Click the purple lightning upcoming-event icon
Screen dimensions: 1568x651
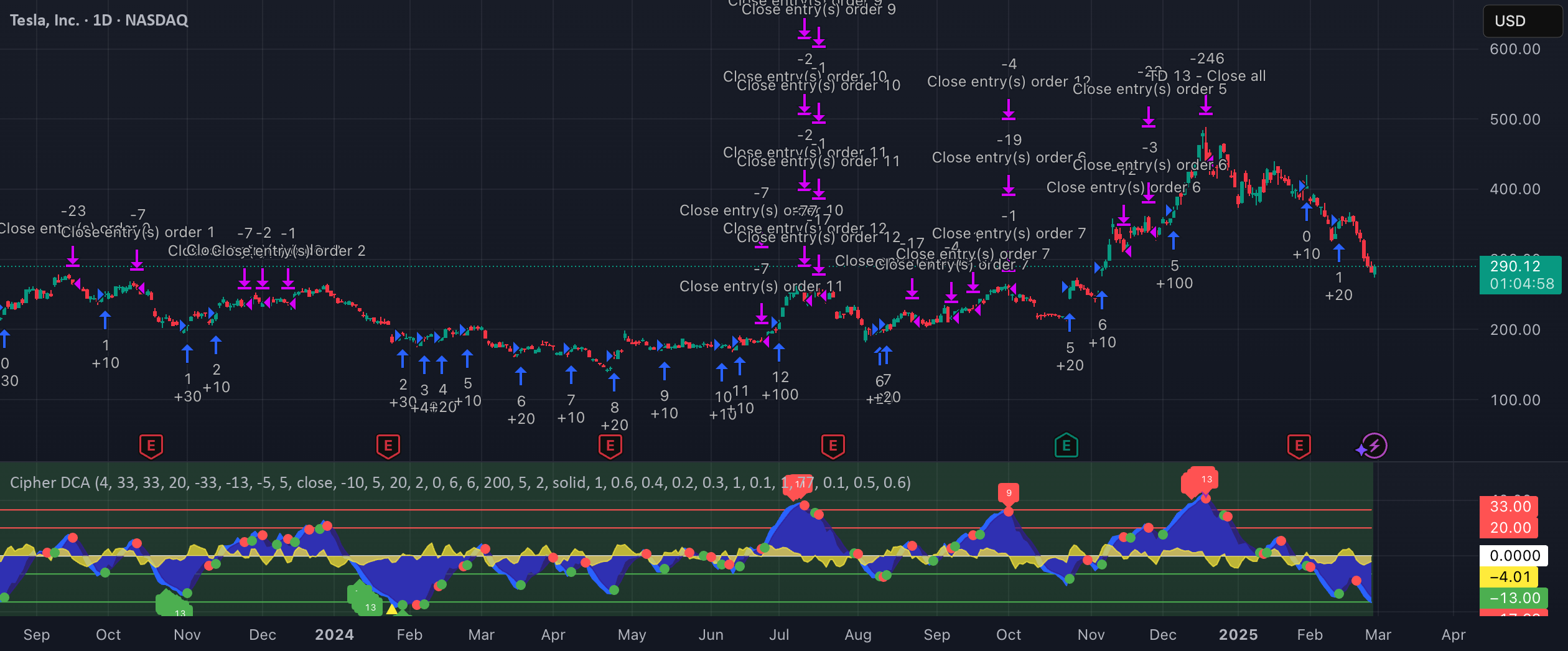[1374, 446]
